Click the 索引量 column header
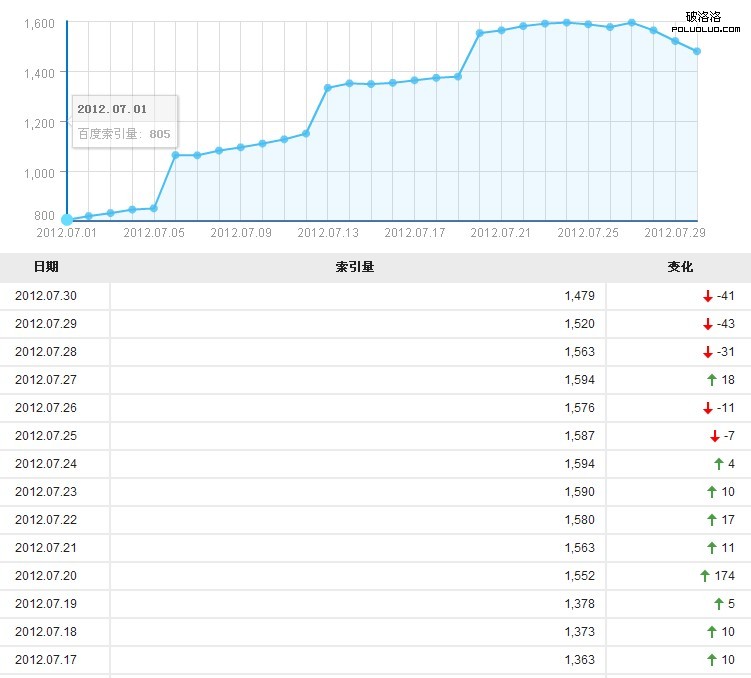751x678 pixels. coord(355,267)
